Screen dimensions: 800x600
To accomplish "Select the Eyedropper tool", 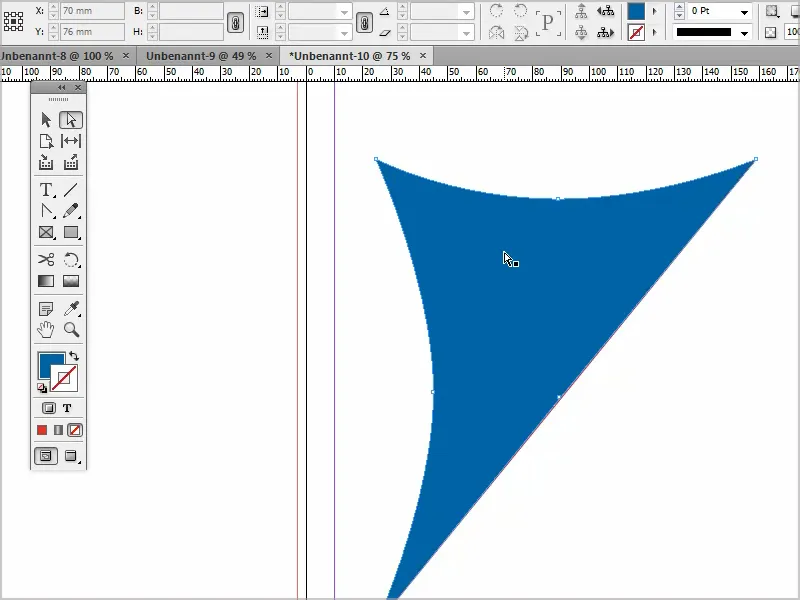I will [x=71, y=309].
